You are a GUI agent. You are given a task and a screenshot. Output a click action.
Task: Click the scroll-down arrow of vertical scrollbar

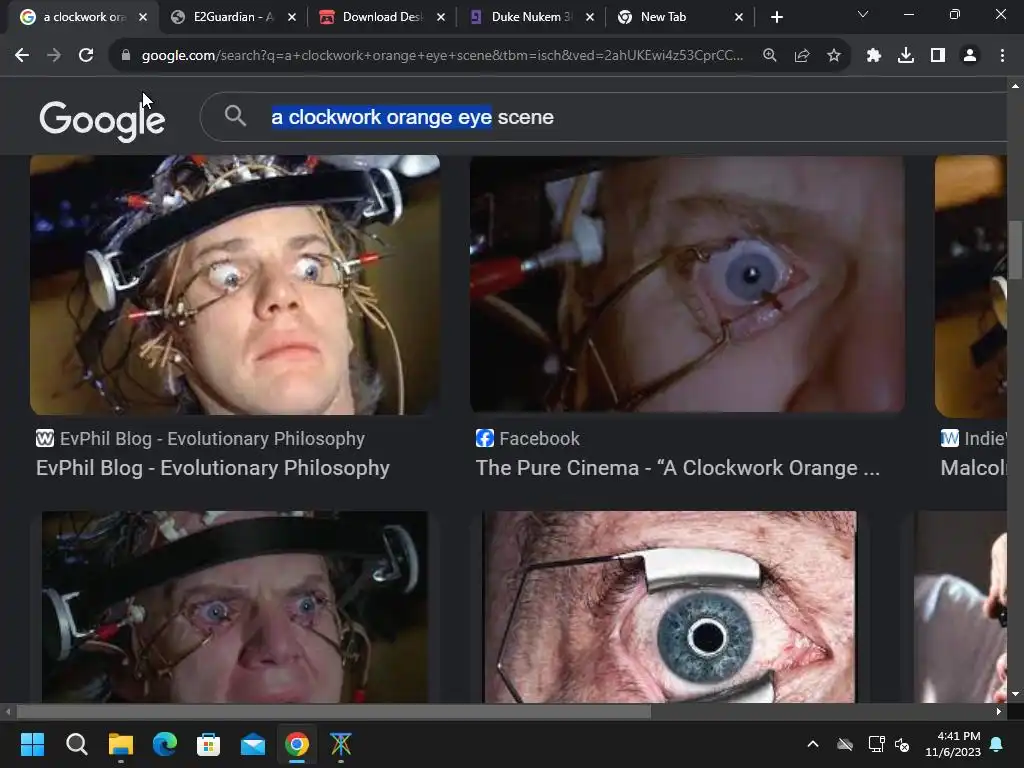pyautogui.click(x=1015, y=694)
